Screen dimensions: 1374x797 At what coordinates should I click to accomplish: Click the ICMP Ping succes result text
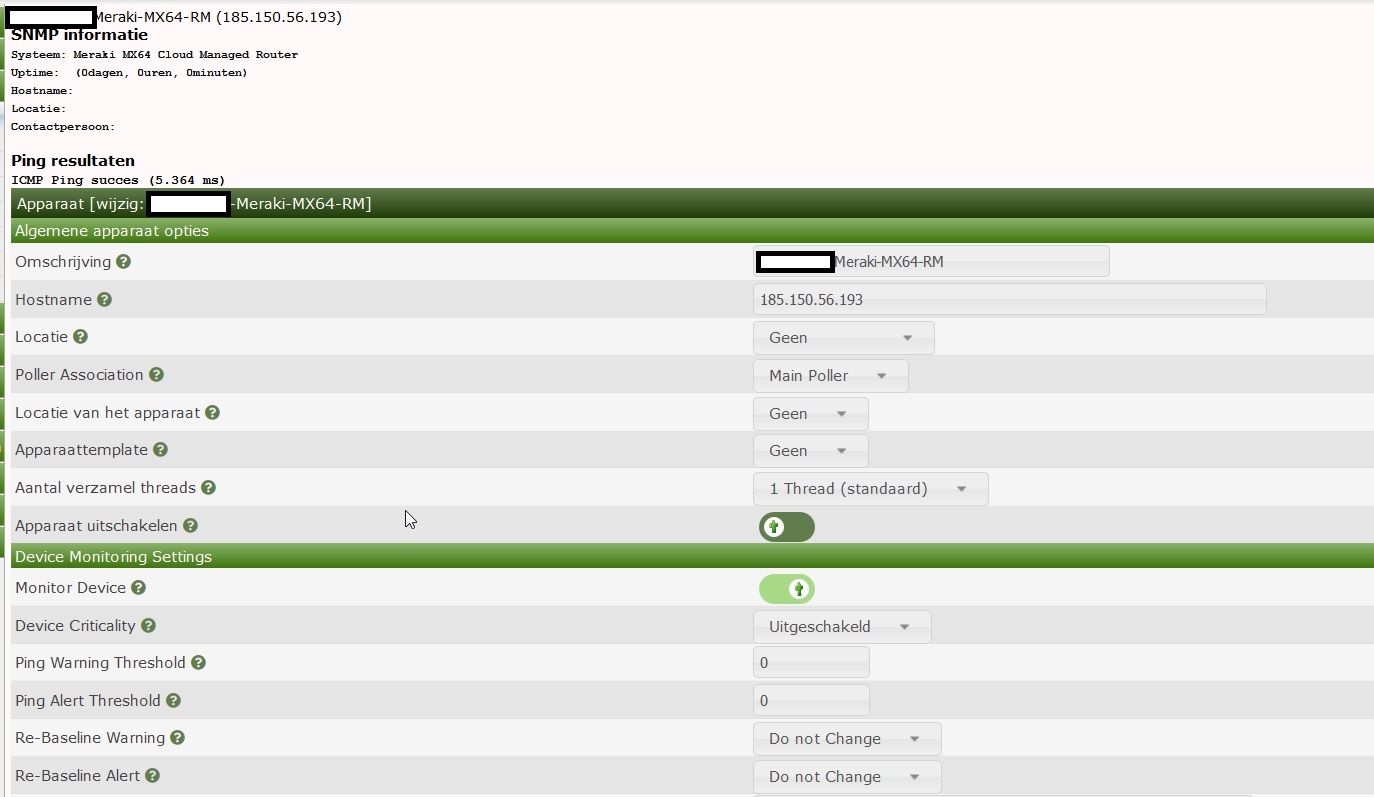click(118, 180)
